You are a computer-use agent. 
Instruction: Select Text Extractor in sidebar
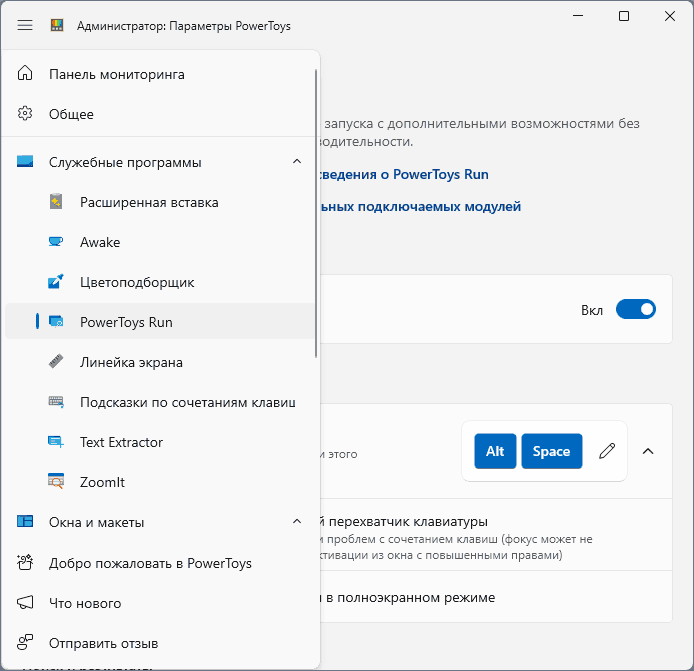point(159,442)
